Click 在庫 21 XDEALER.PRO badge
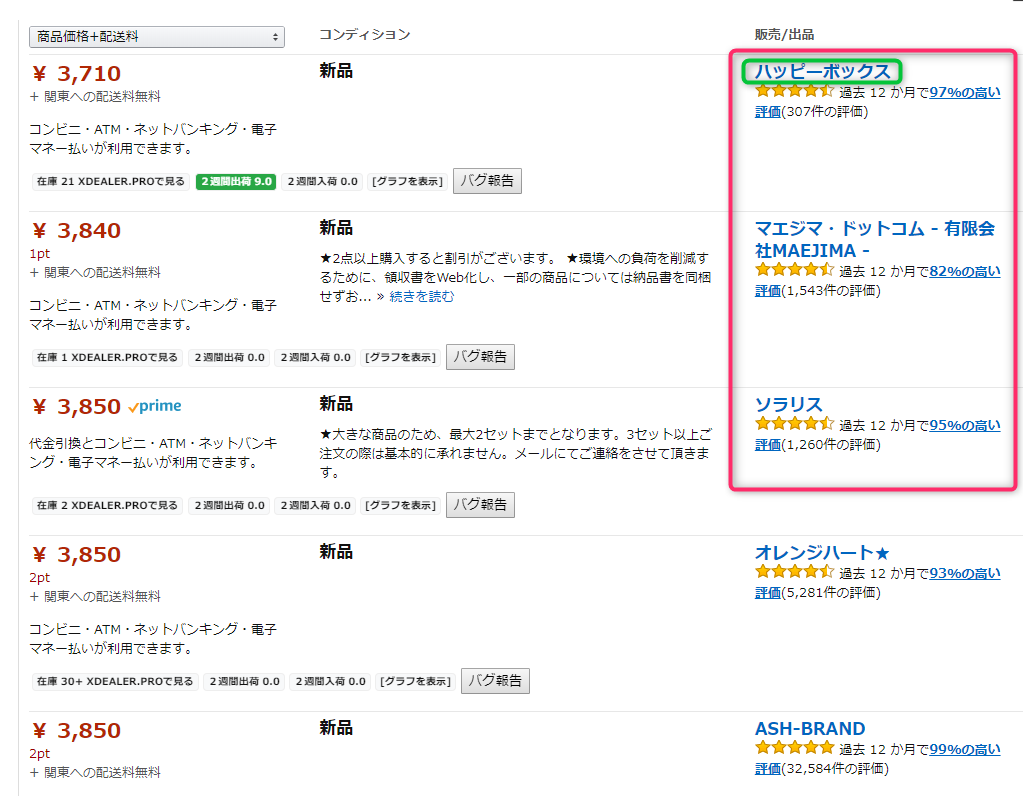The image size is (1023, 796). click(x=110, y=182)
